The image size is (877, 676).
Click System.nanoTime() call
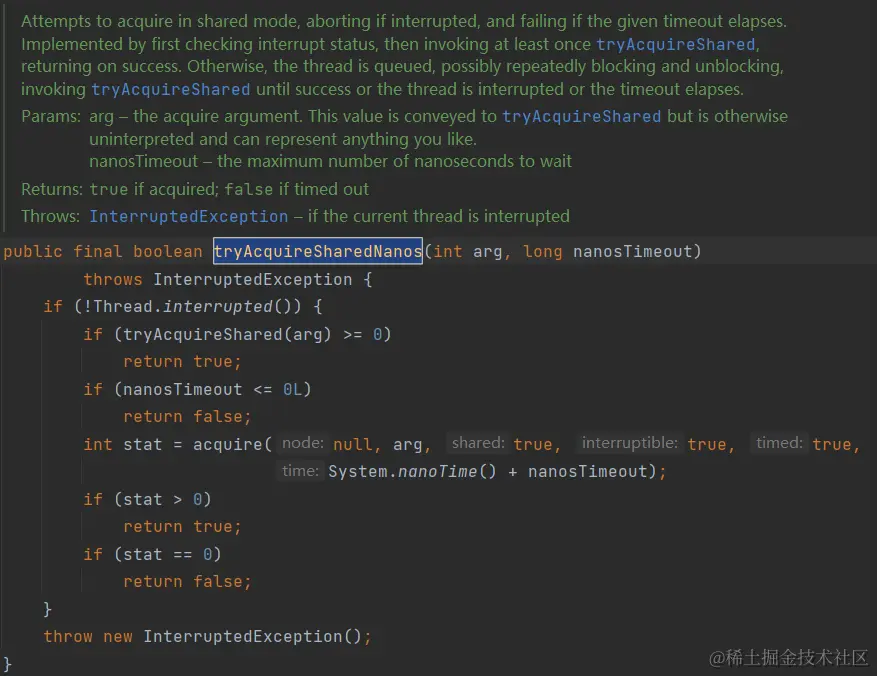412,471
